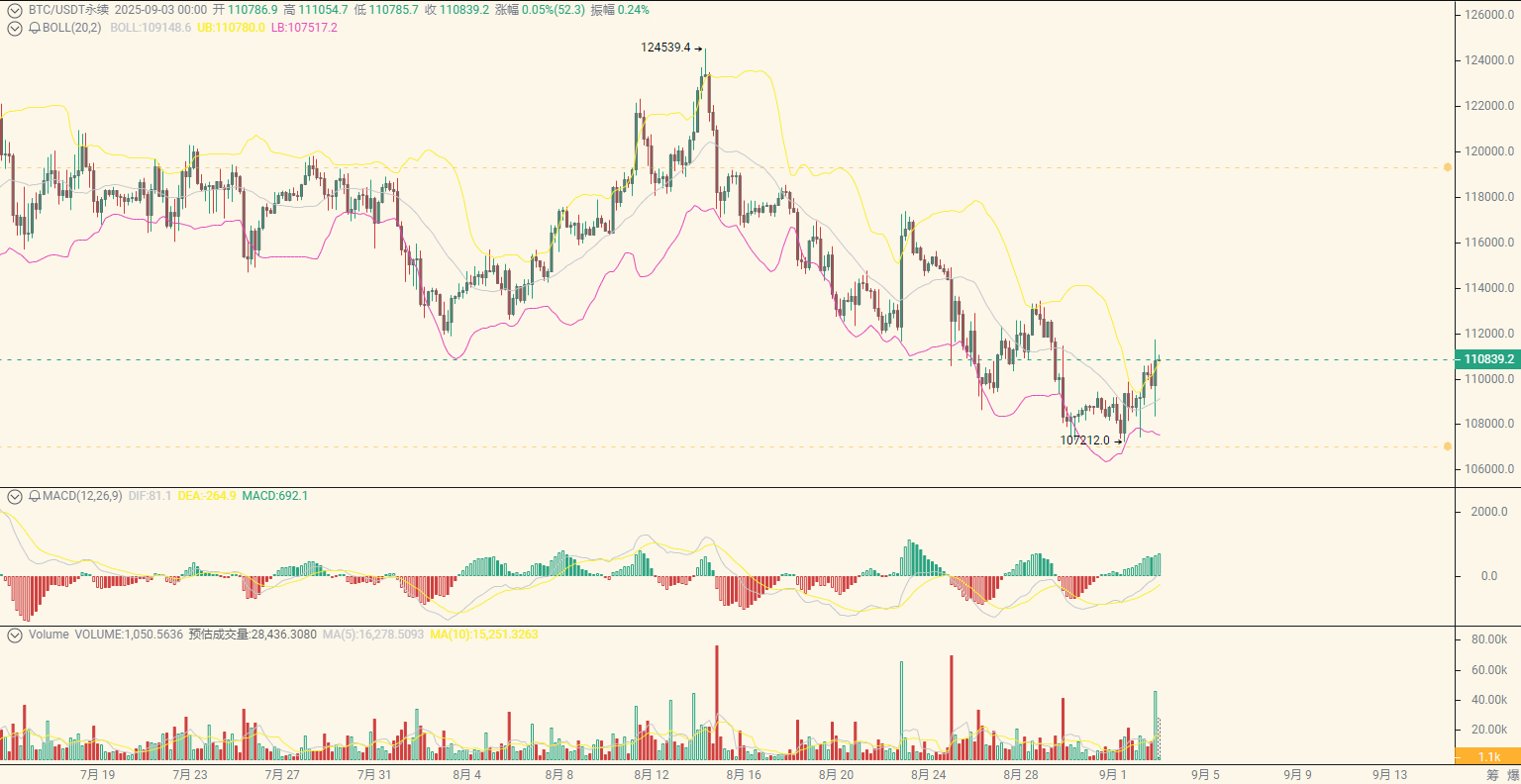Click the 8月 16 date on time axis
Image resolution: width=1521 pixels, height=784 pixels.
tap(744, 775)
